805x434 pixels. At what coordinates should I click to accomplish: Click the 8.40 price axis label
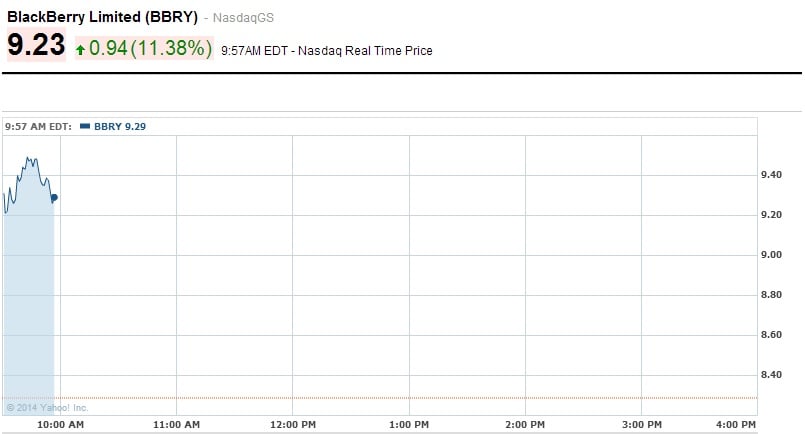[x=772, y=375]
